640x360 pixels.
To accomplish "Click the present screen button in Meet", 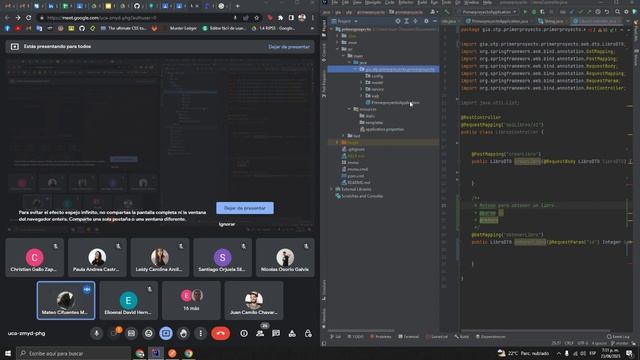I will pyautogui.click(x=166, y=333).
